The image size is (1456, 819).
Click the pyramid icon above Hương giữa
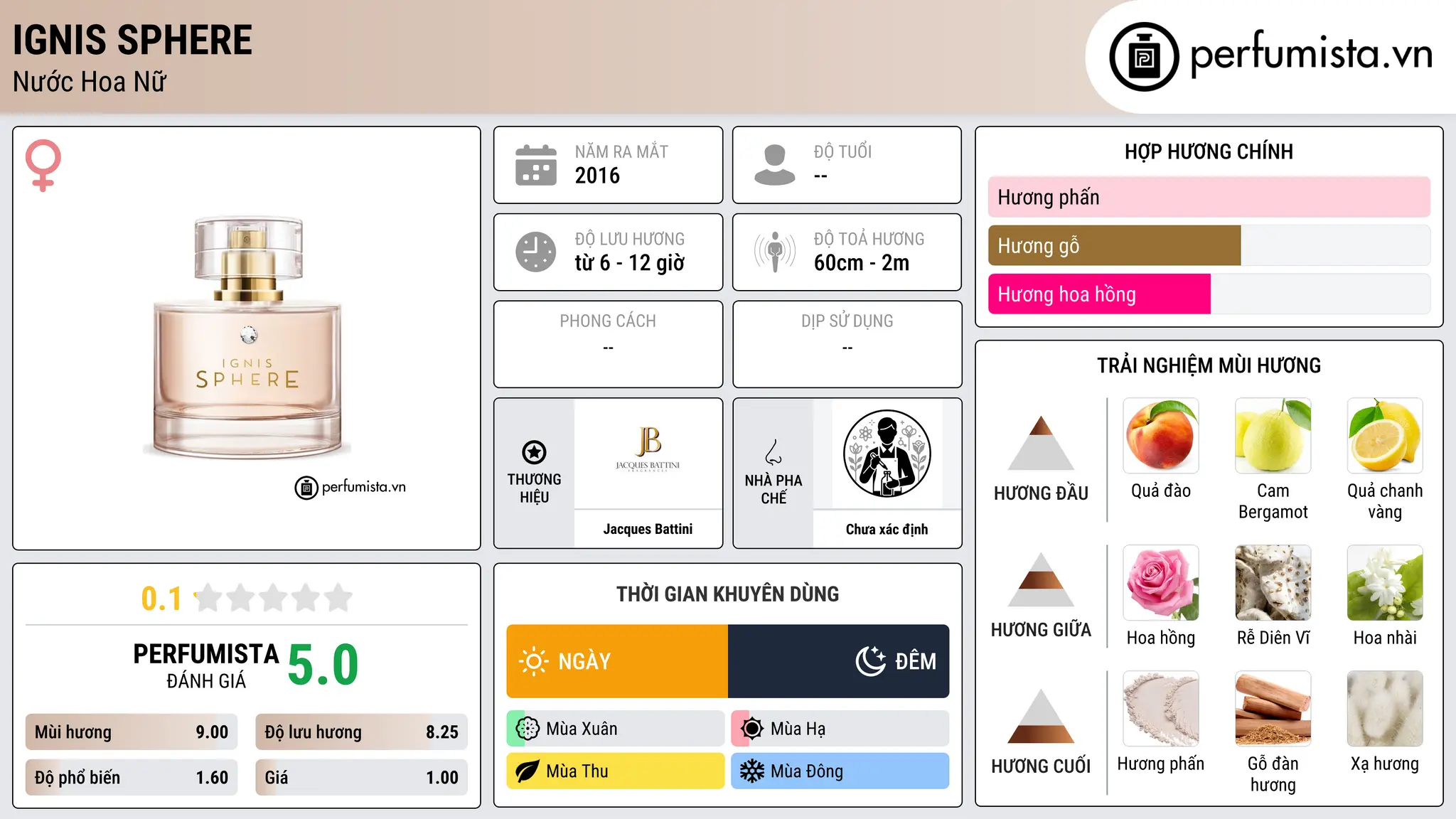coord(1042,579)
